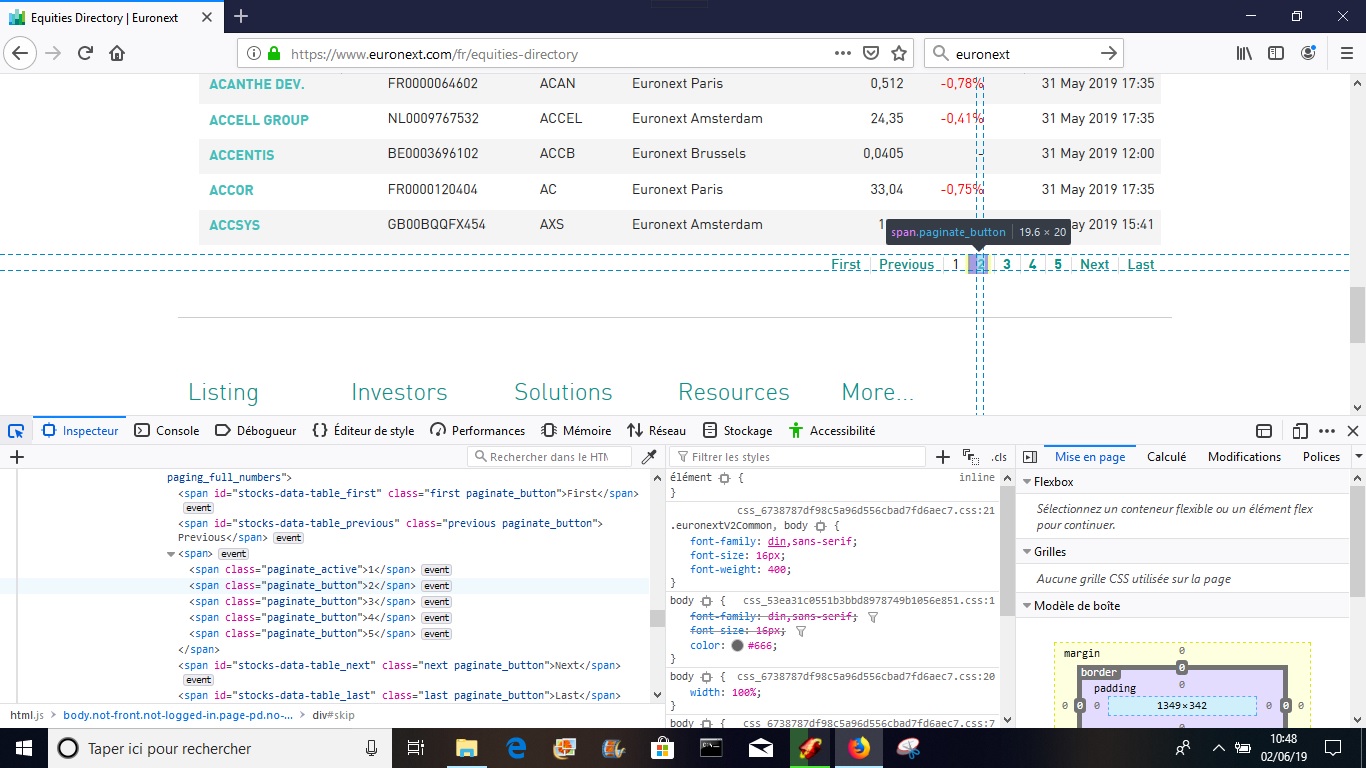
Task: Click the event badge on paginate_active span
Action: [436, 570]
